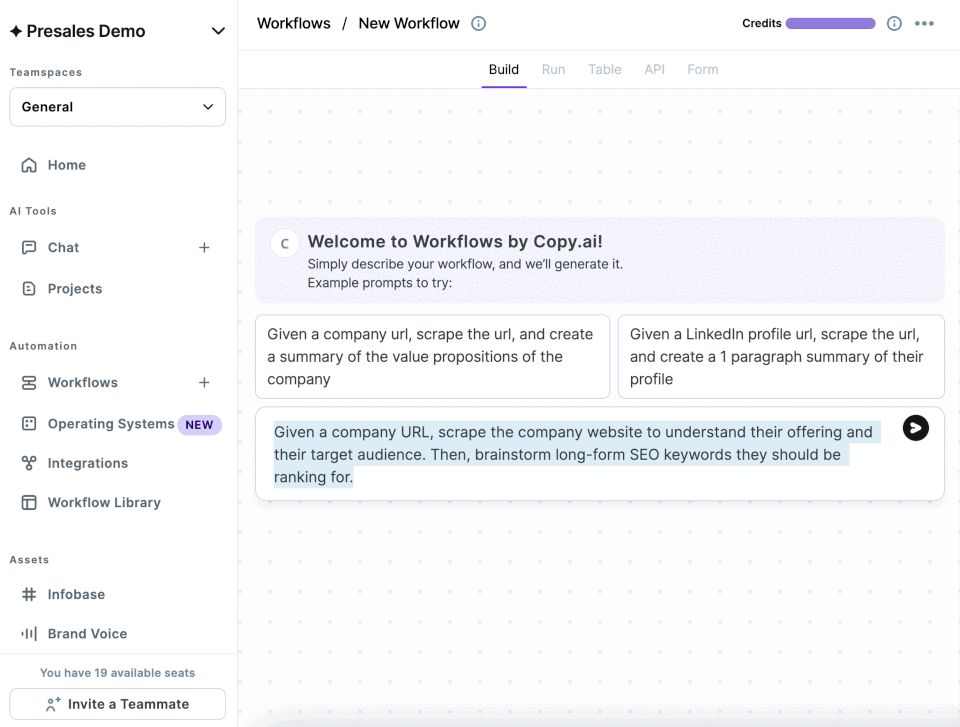The image size is (960, 727).
Task: Open the General teamspace dropdown
Action: (118, 107)
